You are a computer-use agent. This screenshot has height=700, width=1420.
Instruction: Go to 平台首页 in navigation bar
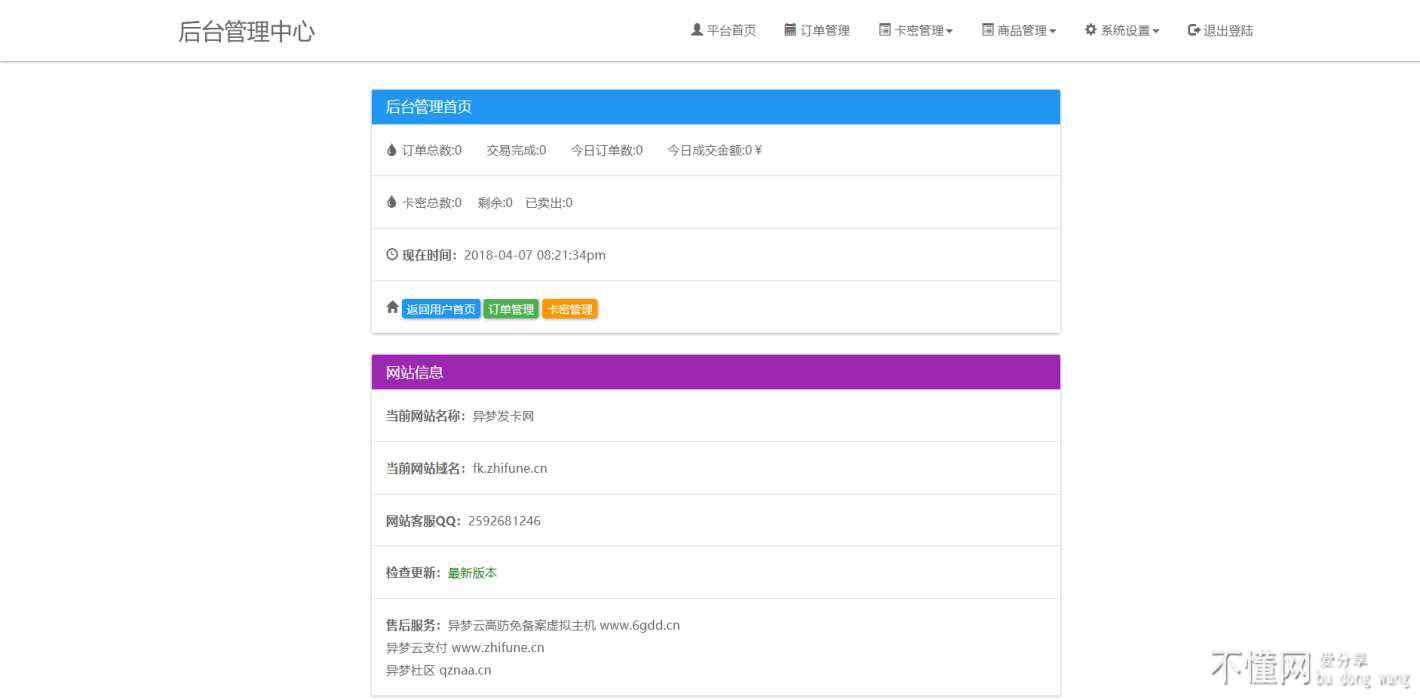pyautogui.click(x=731, y=31)
